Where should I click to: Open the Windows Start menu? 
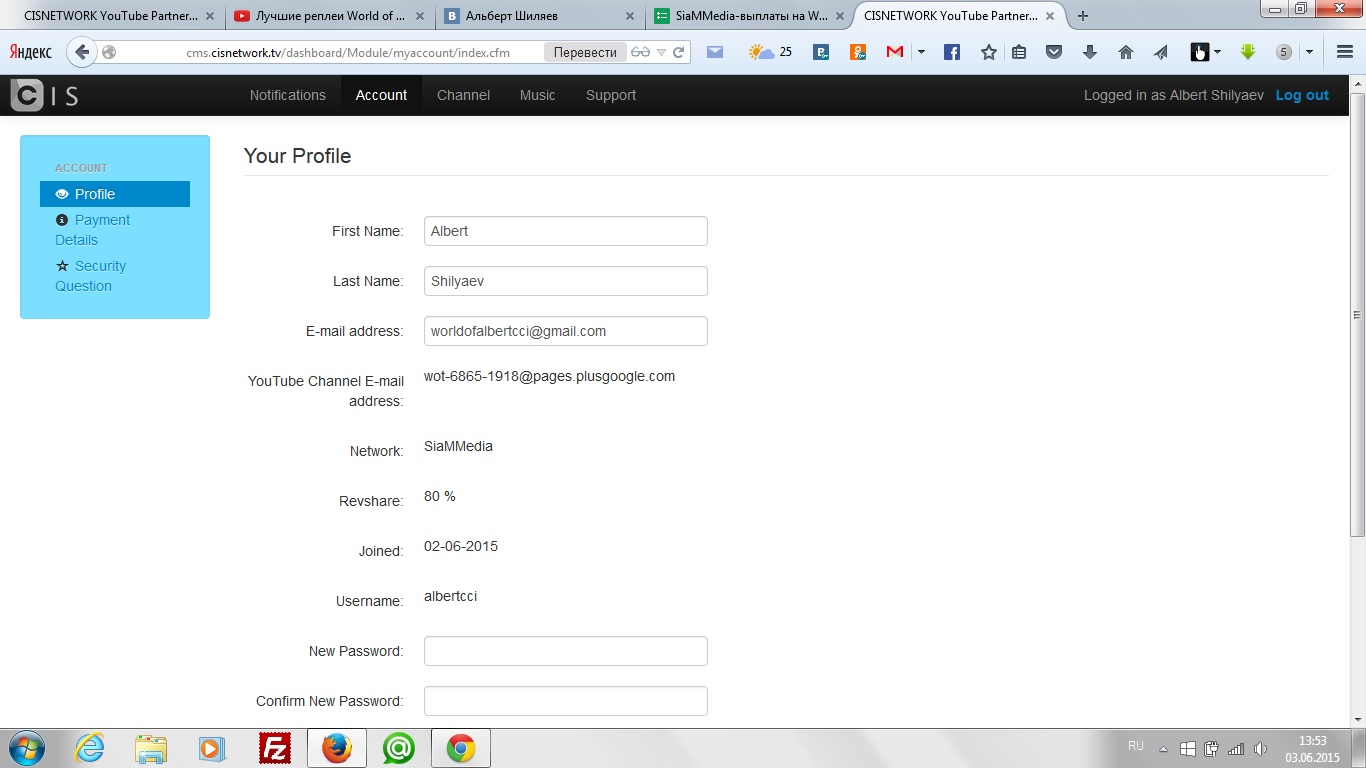[27, 748]
